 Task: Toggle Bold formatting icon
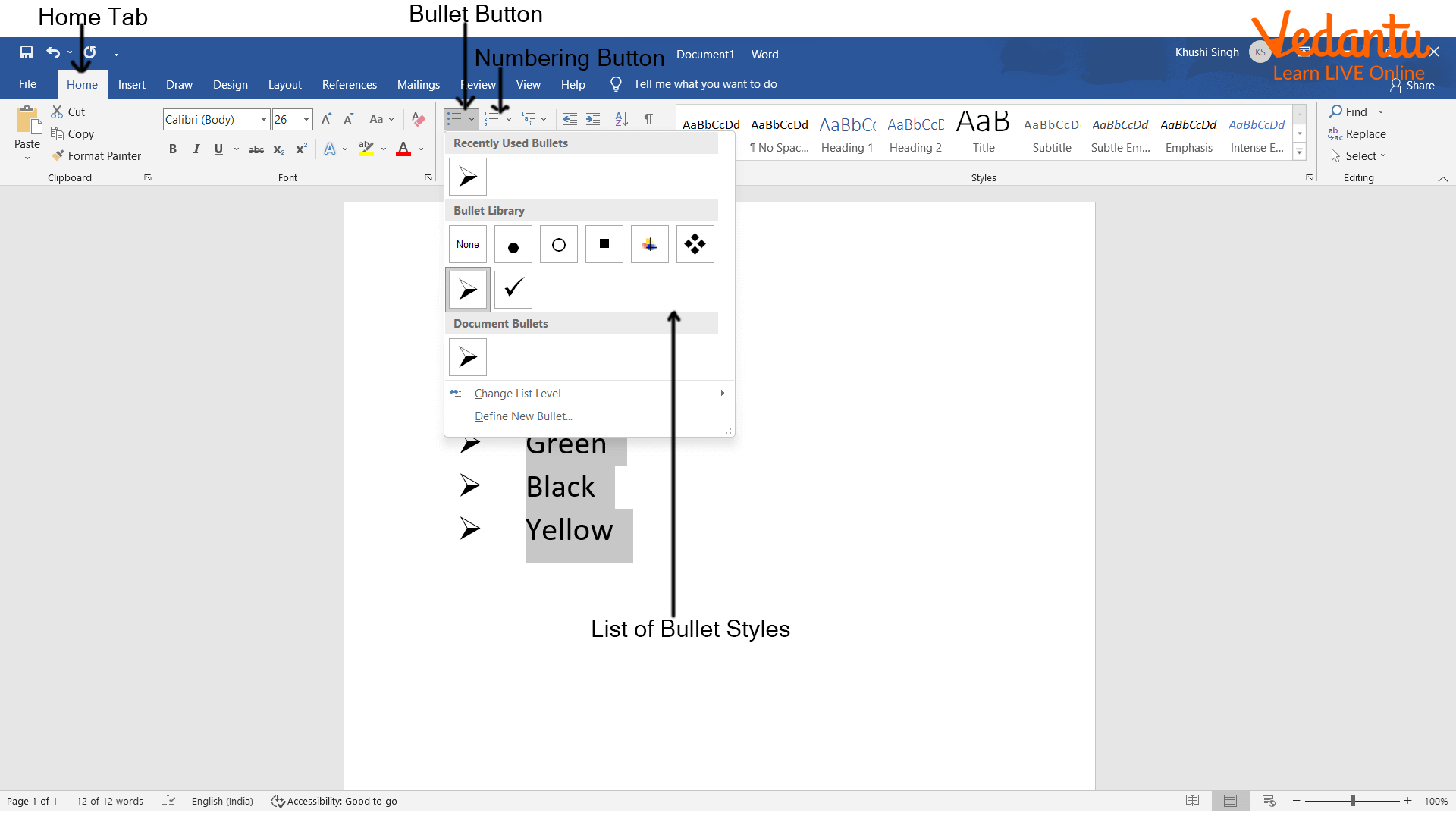coord(172,150)
